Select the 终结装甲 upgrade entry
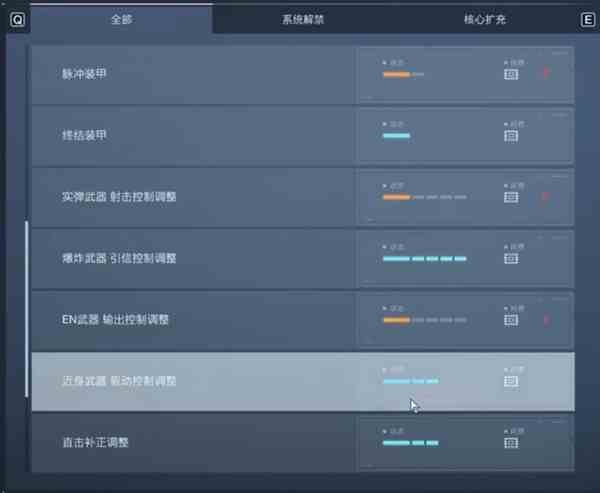 click(x=303, y=136)
